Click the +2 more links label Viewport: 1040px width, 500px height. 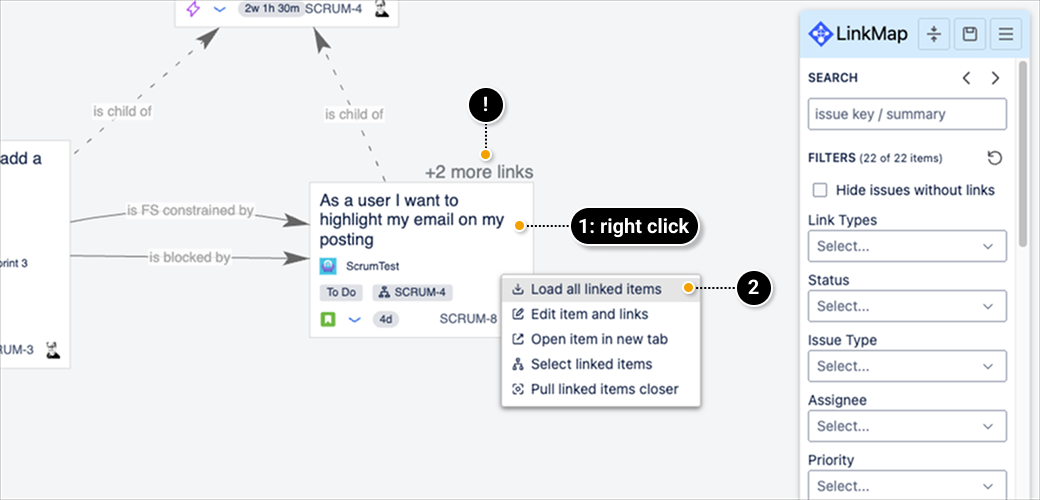479,172
